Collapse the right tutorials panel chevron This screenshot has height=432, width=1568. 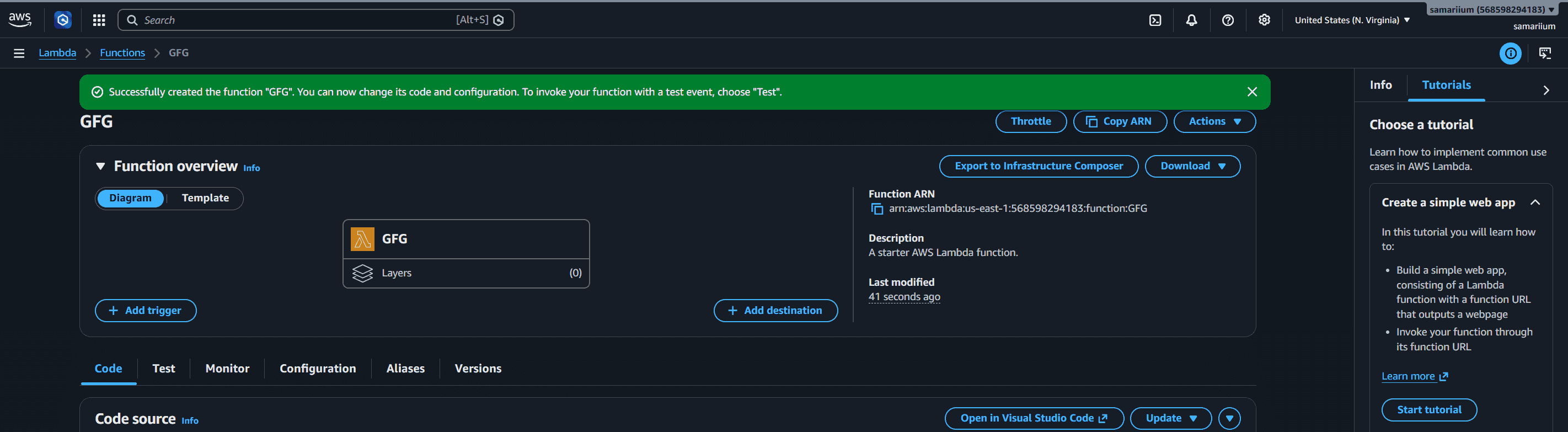pos(1546,90)
